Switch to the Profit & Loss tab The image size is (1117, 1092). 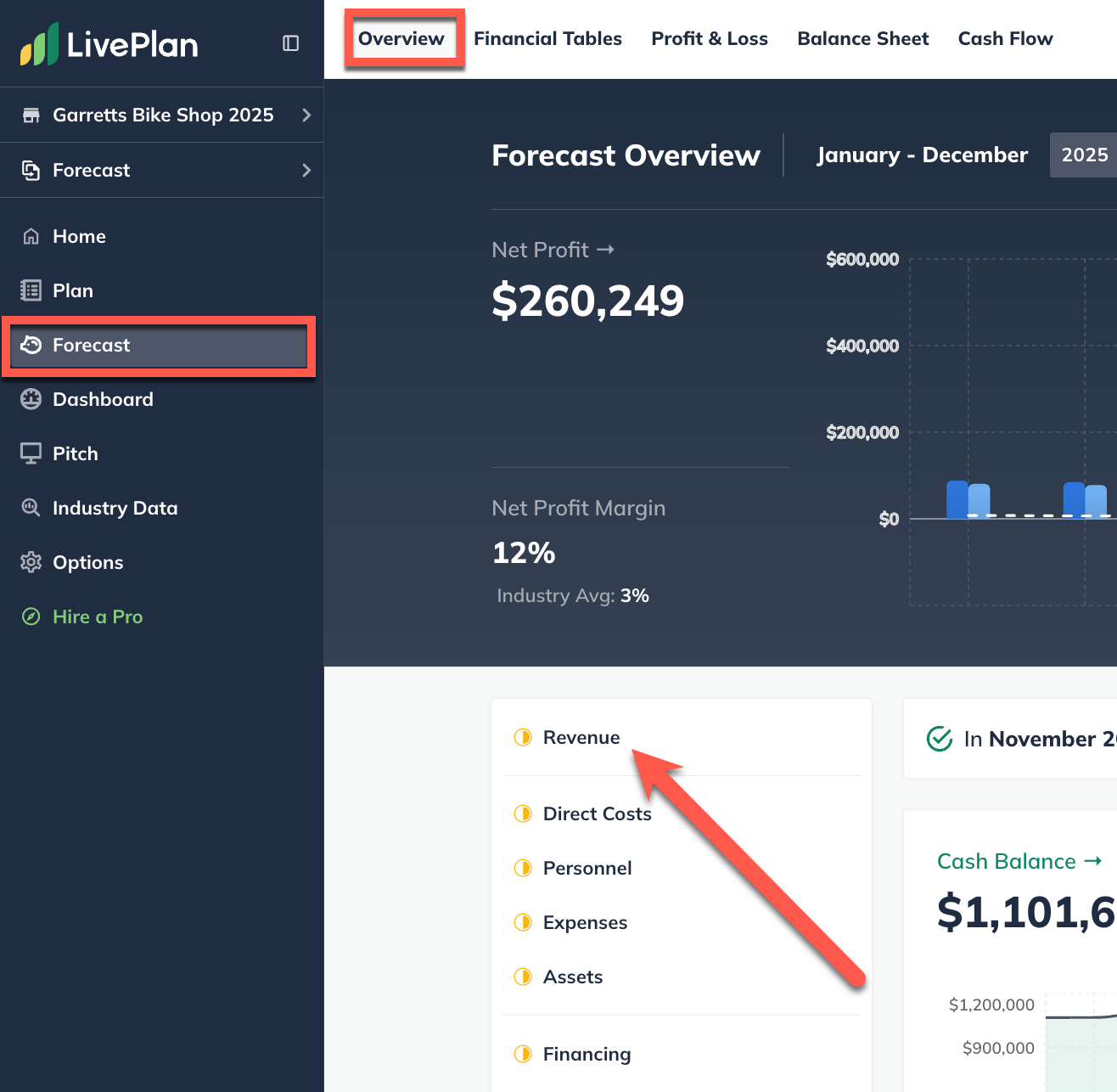click(x=710, y=38)
